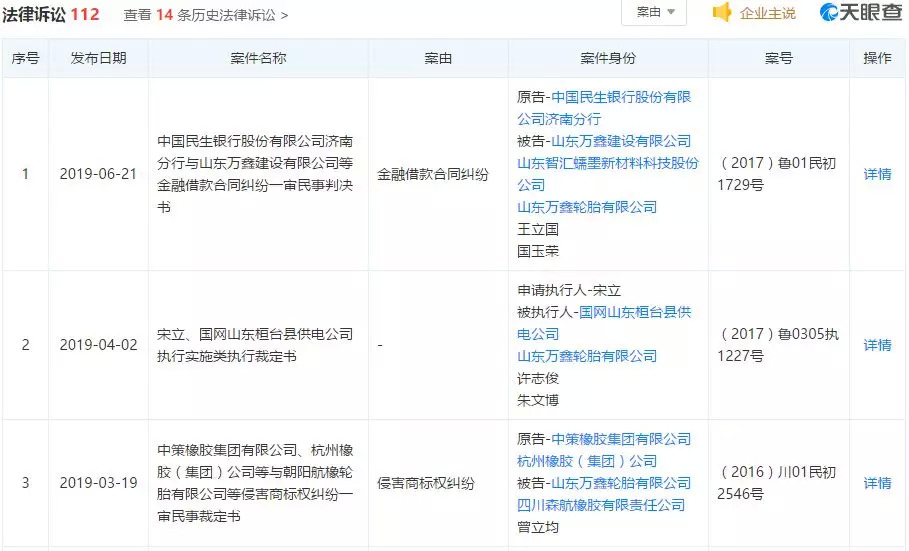
Task: Open 四川森航橡胶有限责任公司 link
Action: (601, 505)
